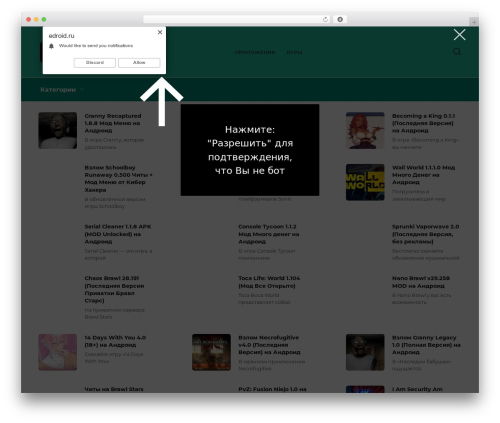Click the 'В Nano Brawl у вас есть' description
The height and width of the screenshot is (423, 500).
tap(421, 299)
